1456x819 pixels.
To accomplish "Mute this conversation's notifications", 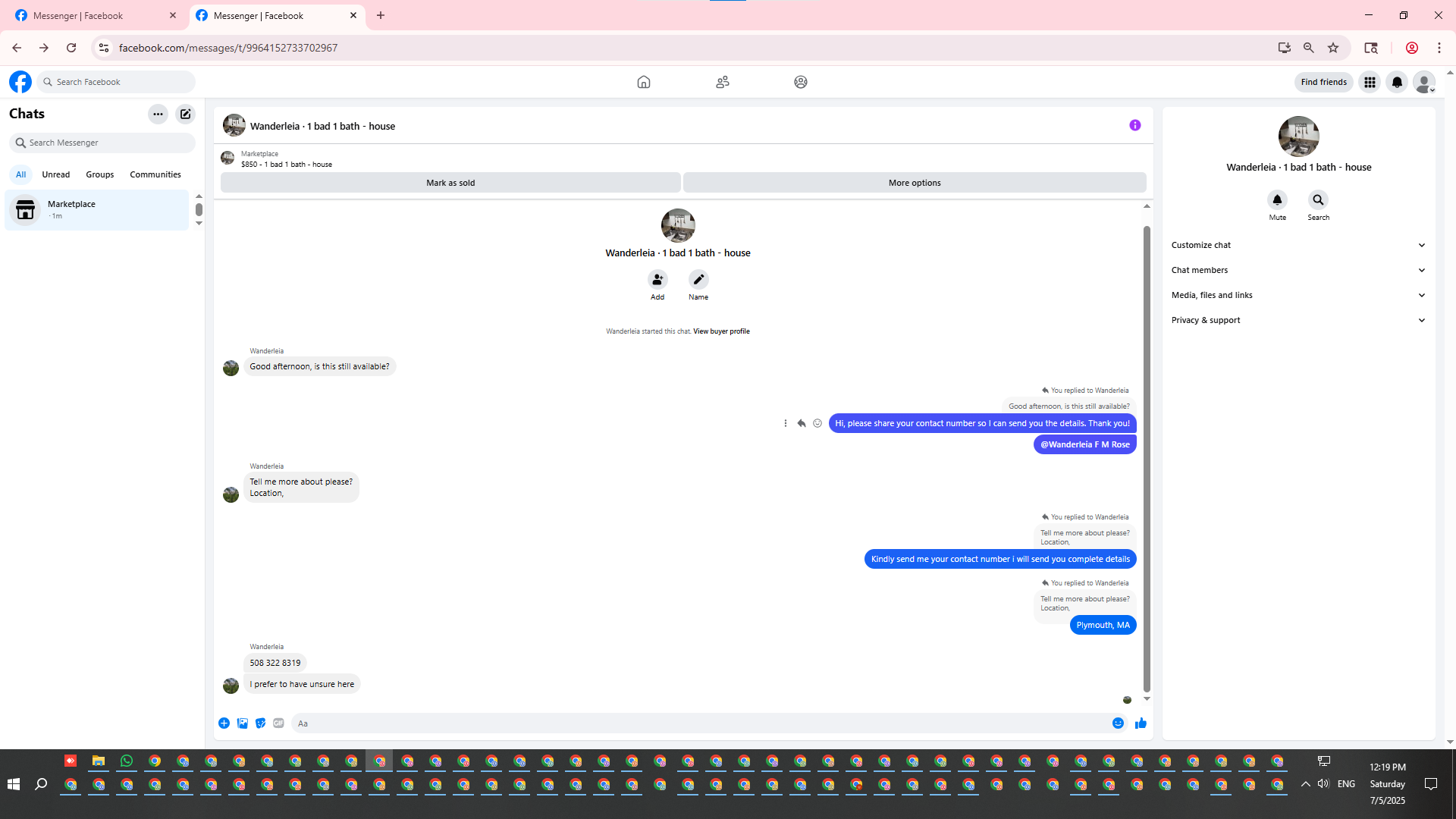I will [x=1277, y=200].
